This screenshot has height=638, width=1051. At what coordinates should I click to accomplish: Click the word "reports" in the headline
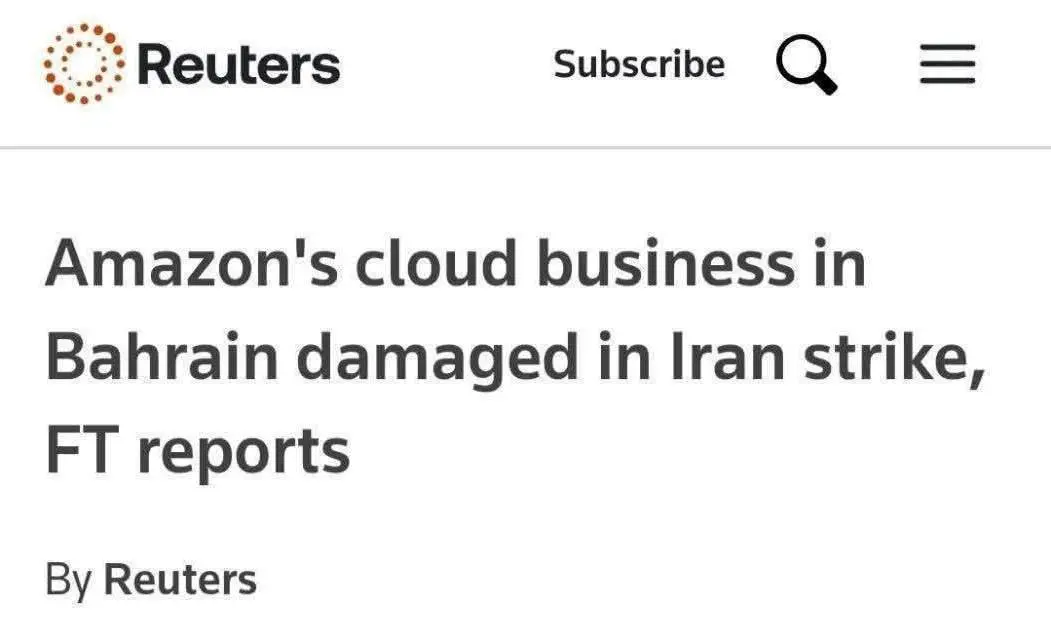(244, 453)
